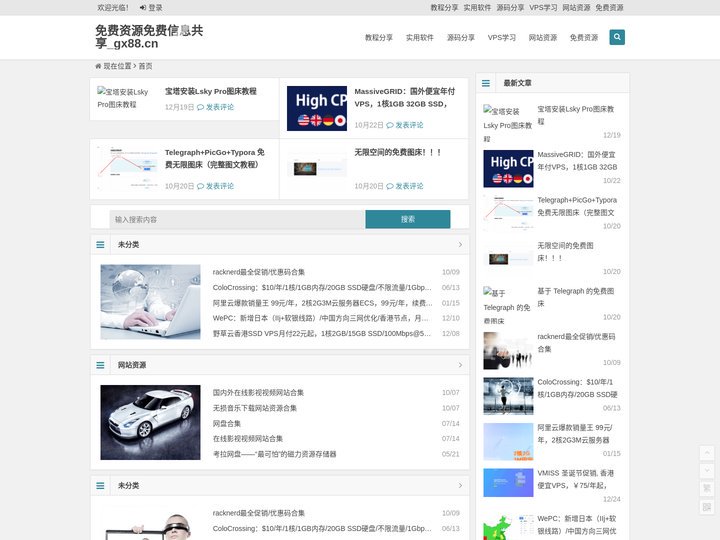This screenshot has height=540, width=720.
Task: Open the laptop globe image in first 未分类 section
Action: pyautogui.click(x=150, y=302)
